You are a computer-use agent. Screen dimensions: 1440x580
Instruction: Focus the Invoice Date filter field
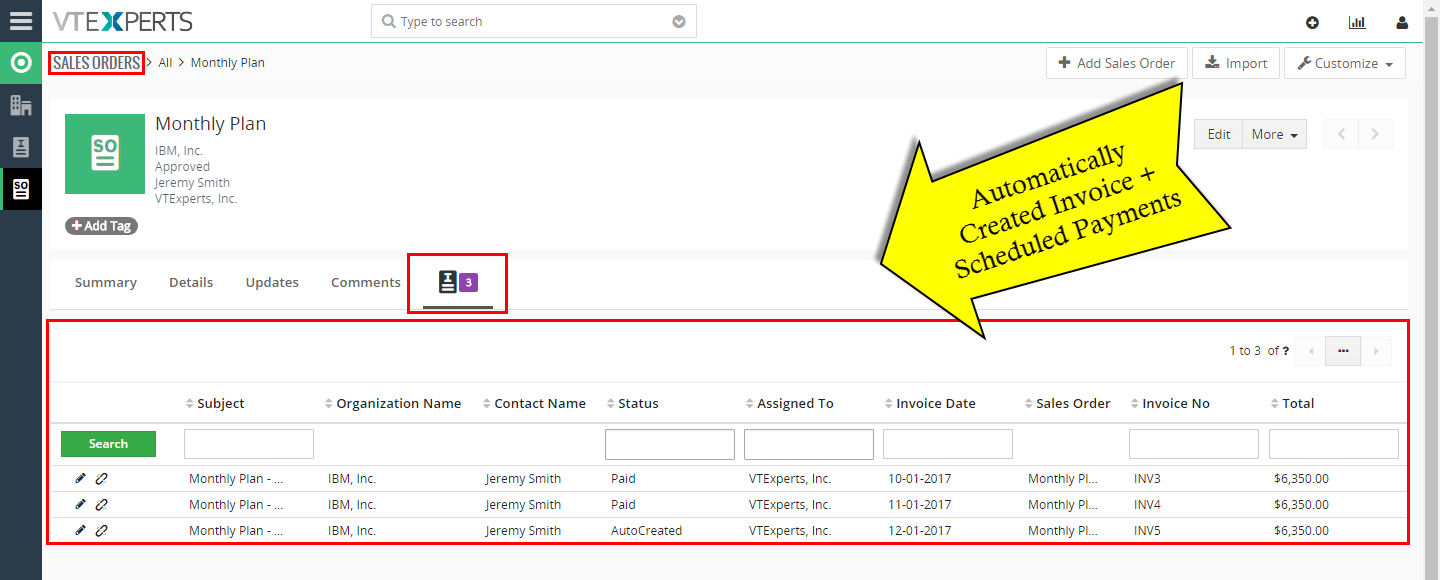(x=948, y=444)
